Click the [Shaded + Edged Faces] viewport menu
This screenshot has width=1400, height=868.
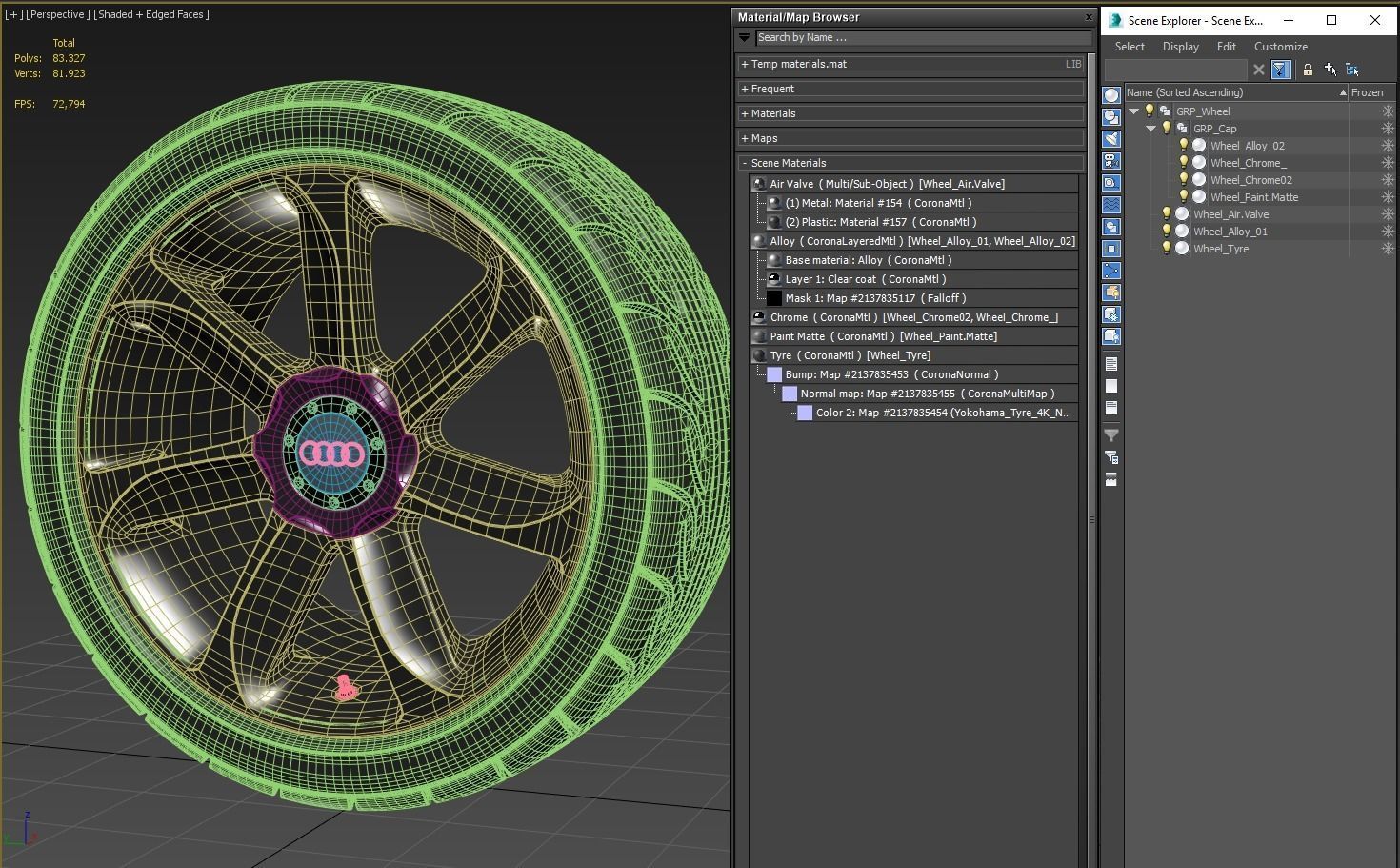[x=151, y=14]
